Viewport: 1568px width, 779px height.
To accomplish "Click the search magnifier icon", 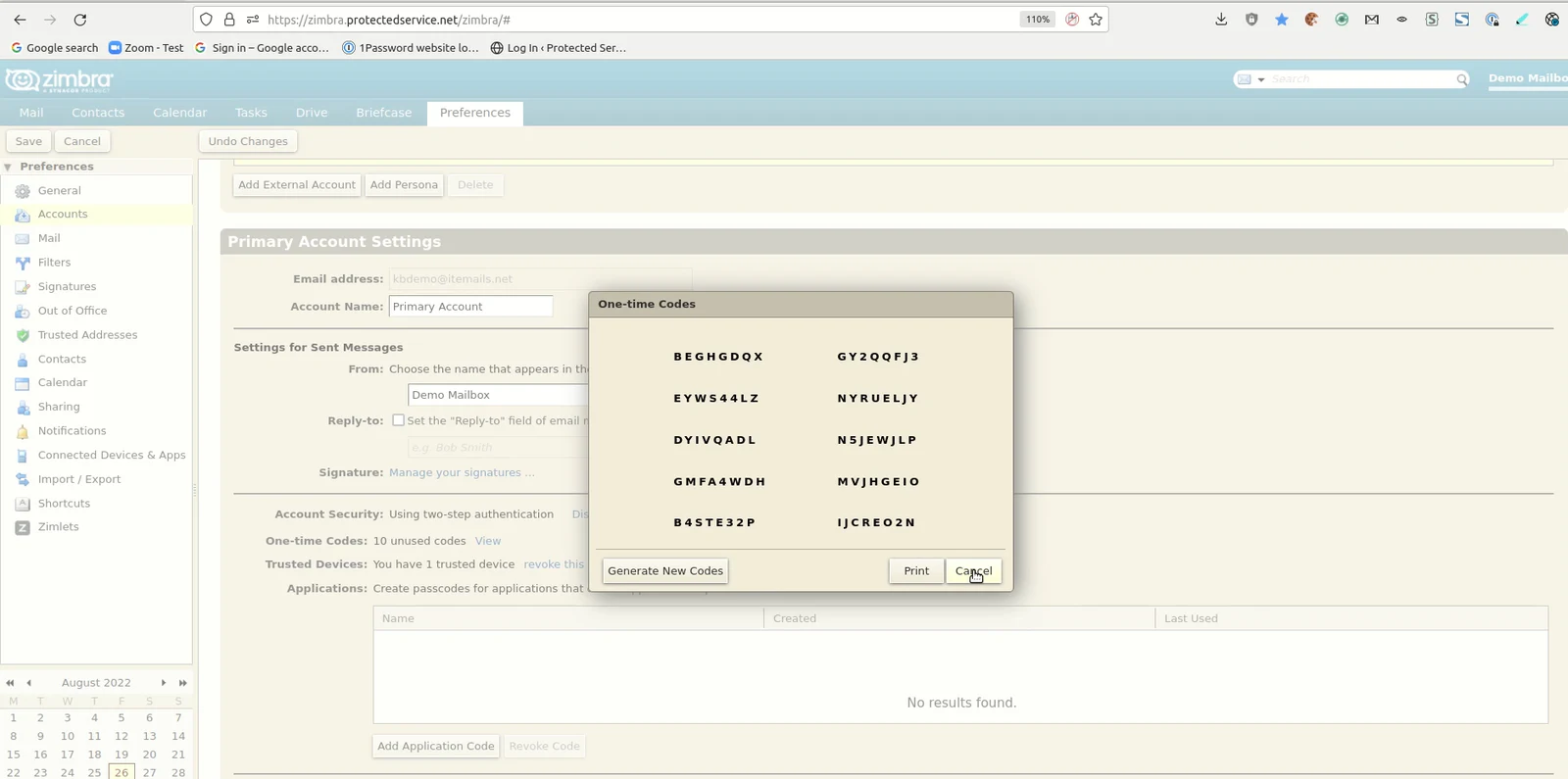I will (x=1461, y=79).
